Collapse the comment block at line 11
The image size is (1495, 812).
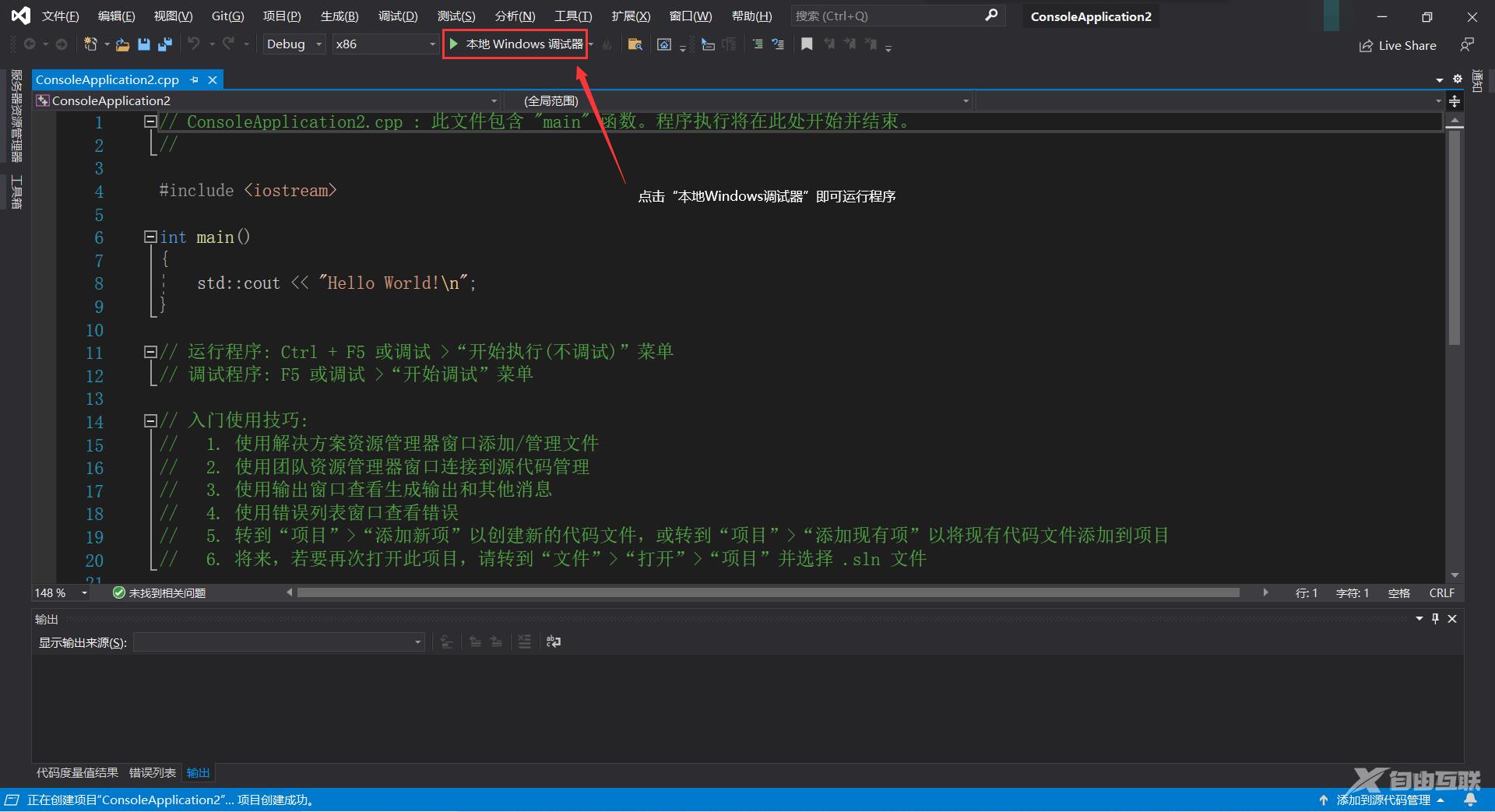pos(150,352)
